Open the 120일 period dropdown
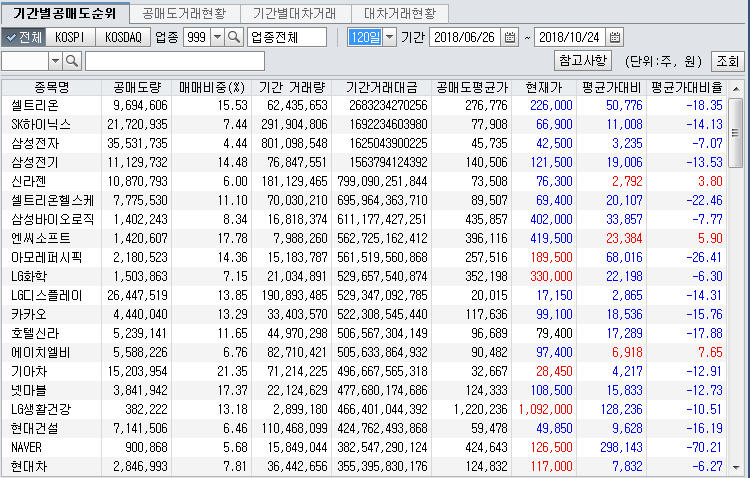Screen dimensions: 750x478 click(389, 38)
